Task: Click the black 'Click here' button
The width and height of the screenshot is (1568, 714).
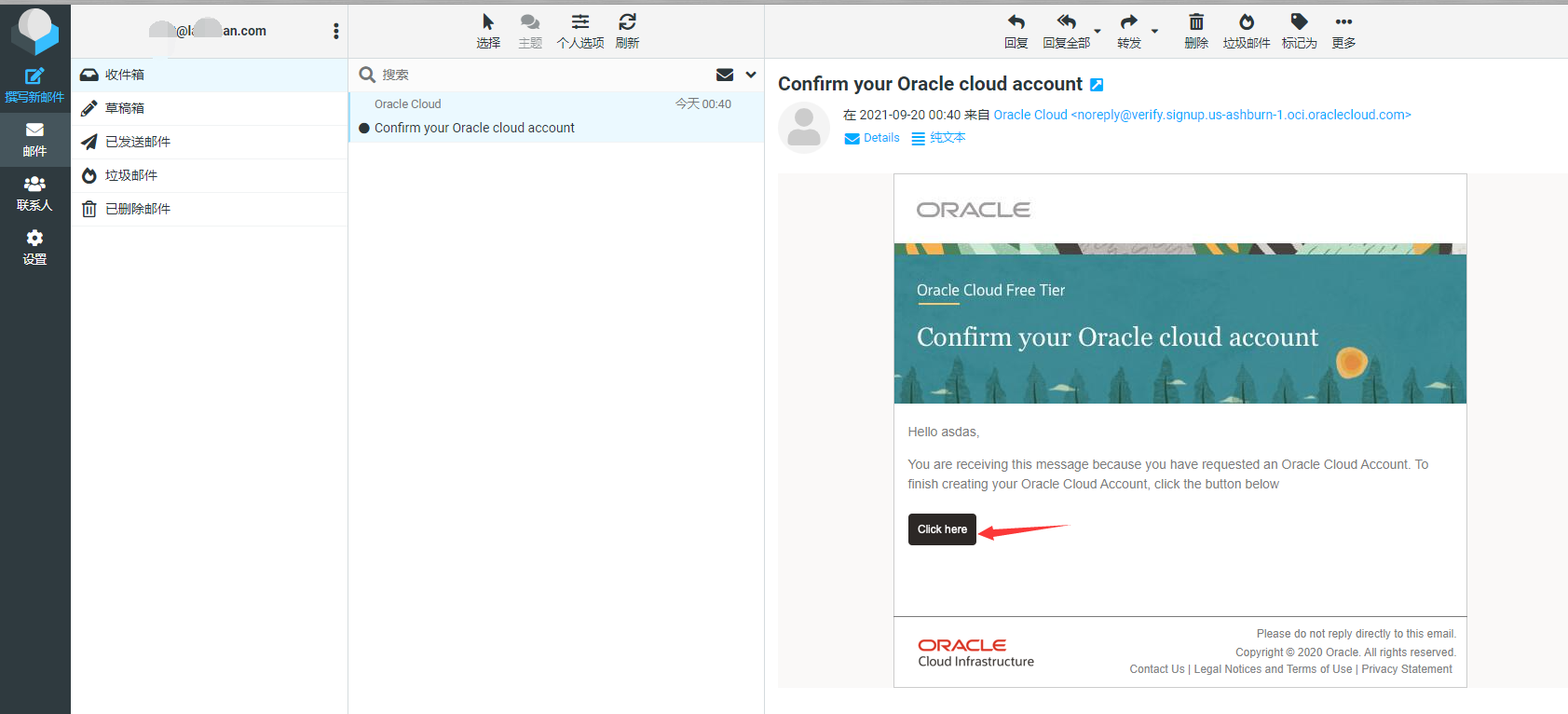Action: 942,529
